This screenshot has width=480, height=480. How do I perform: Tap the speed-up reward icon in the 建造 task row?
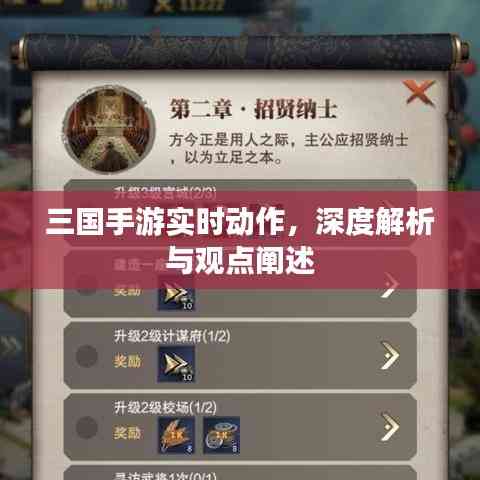(x=176, y=295)
